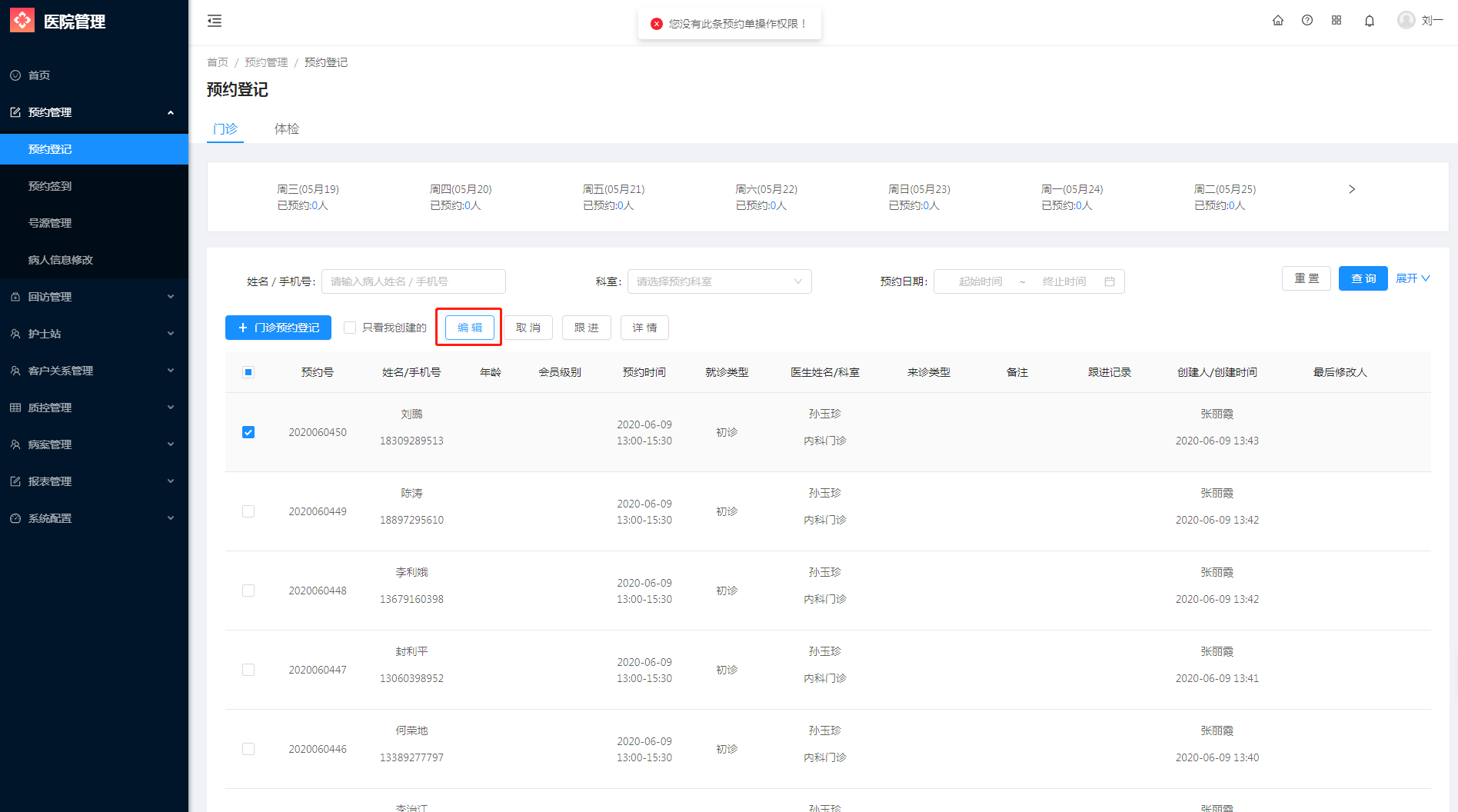Image resolution: width=1458 pixels, height=812 pixels.
Task: Expand the 回访管理 menu chevron
Action: 171,297
